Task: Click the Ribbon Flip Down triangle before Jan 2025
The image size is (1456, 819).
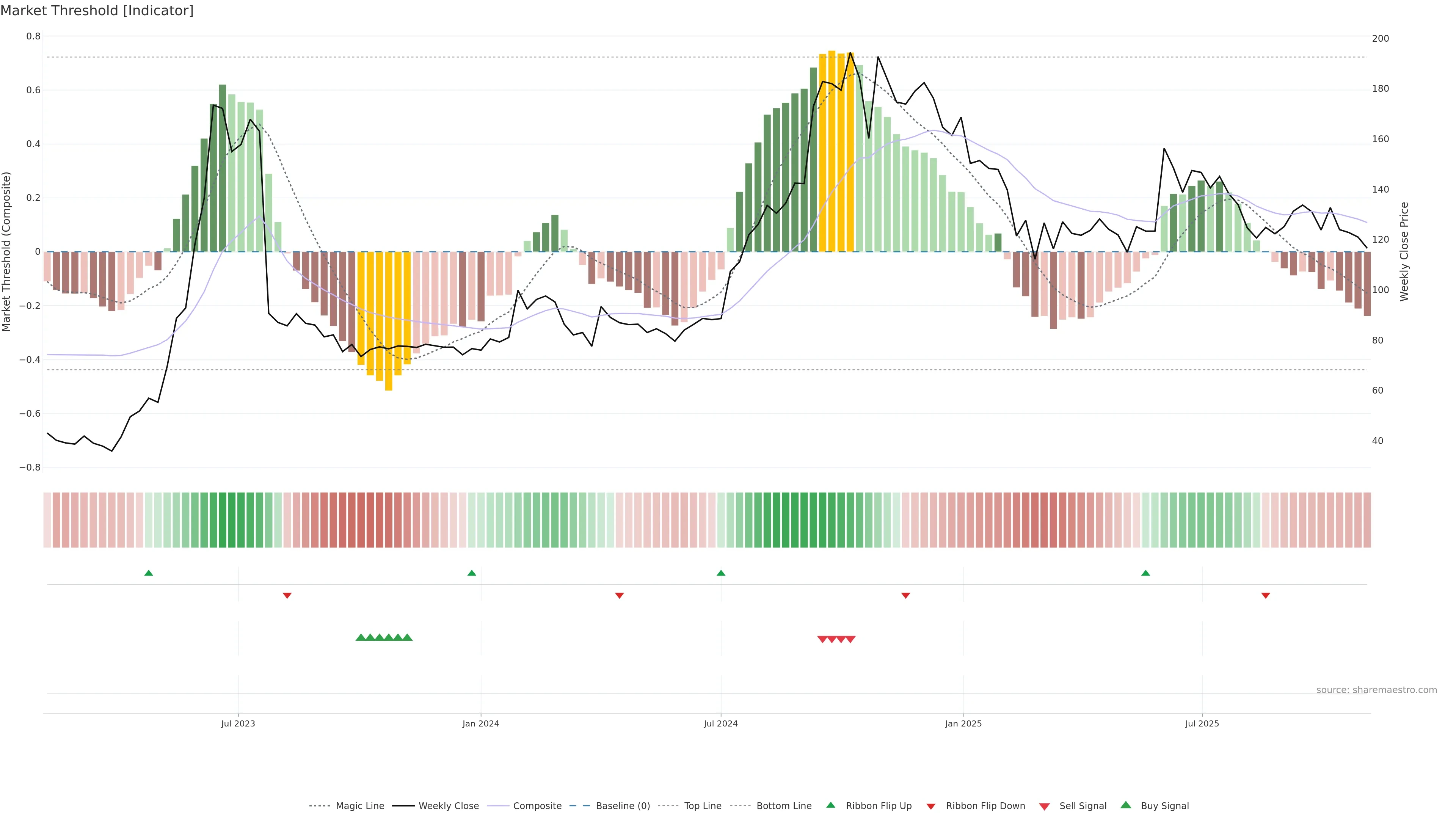Action: [x=905, y=595]
